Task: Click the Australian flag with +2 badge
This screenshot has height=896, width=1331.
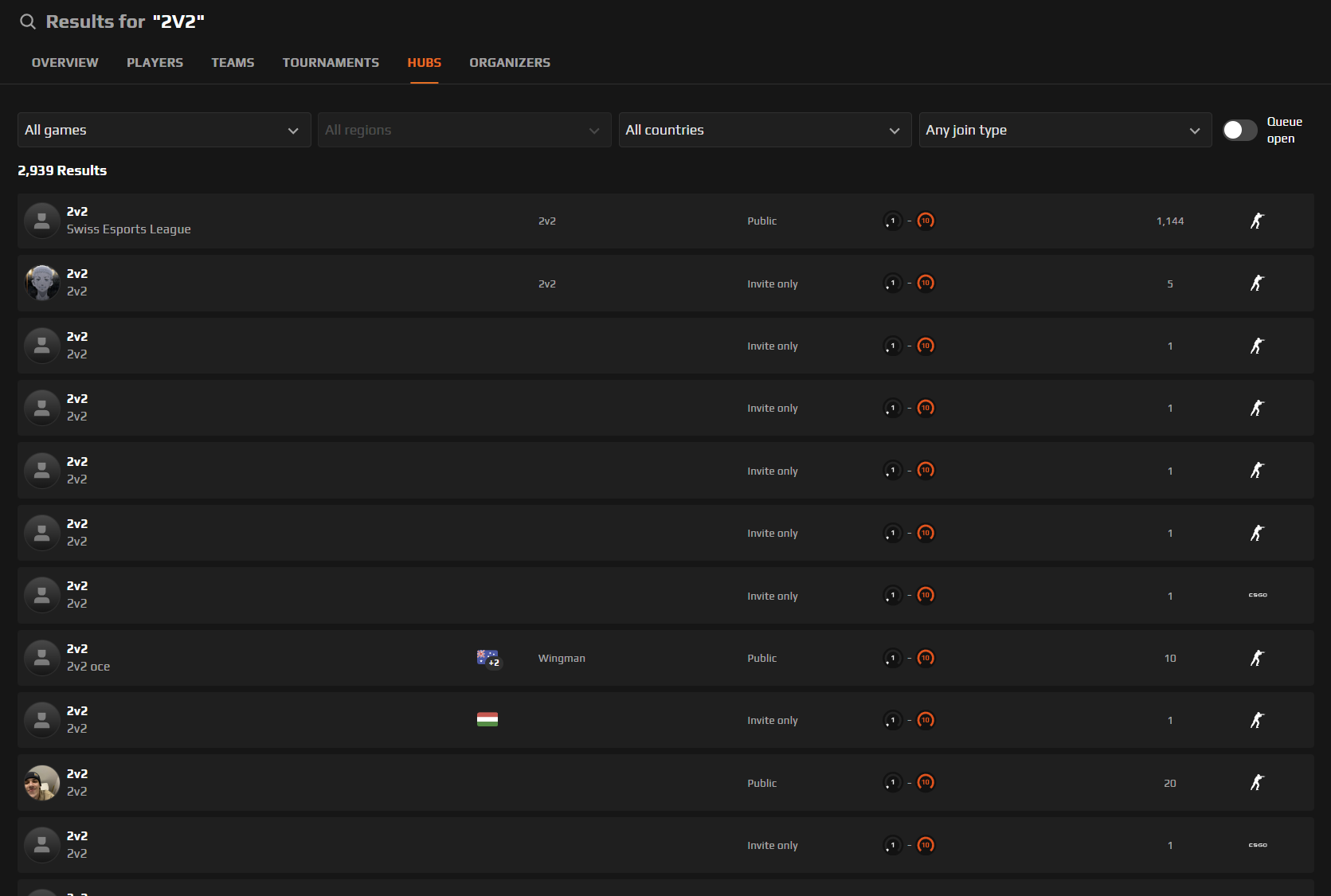Action: tap(487, 658)
